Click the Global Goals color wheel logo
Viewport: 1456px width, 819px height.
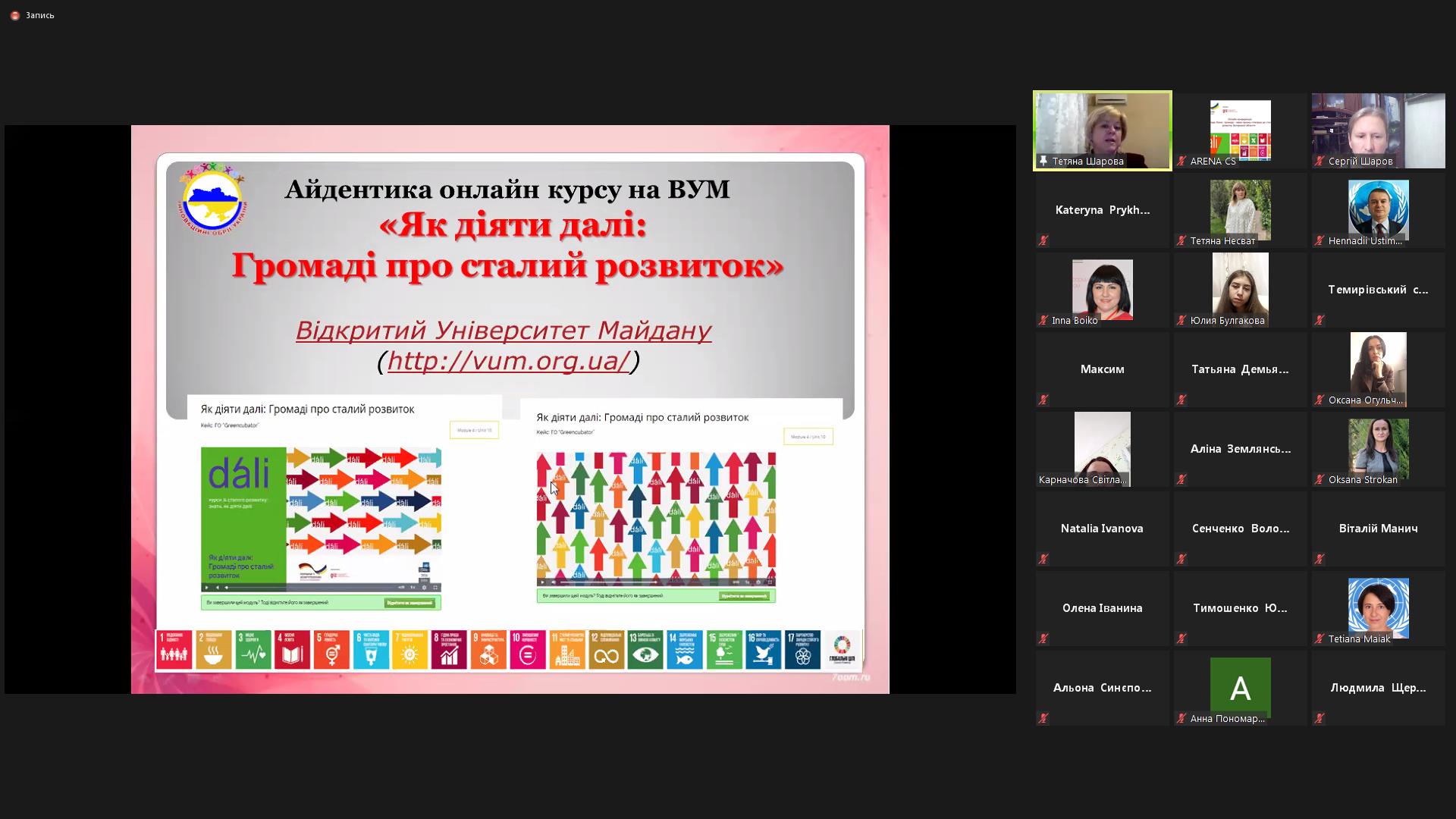842,650
